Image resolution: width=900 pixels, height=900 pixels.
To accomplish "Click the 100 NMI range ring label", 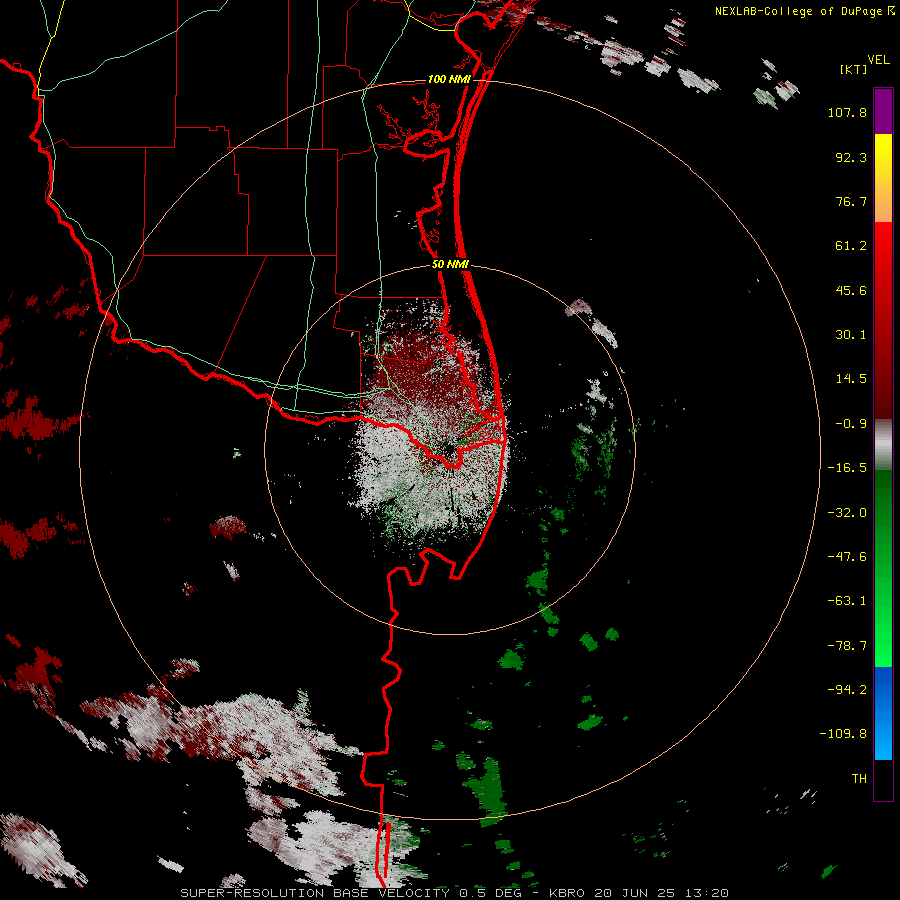I will pyautogui.click(x=449, y=79).
